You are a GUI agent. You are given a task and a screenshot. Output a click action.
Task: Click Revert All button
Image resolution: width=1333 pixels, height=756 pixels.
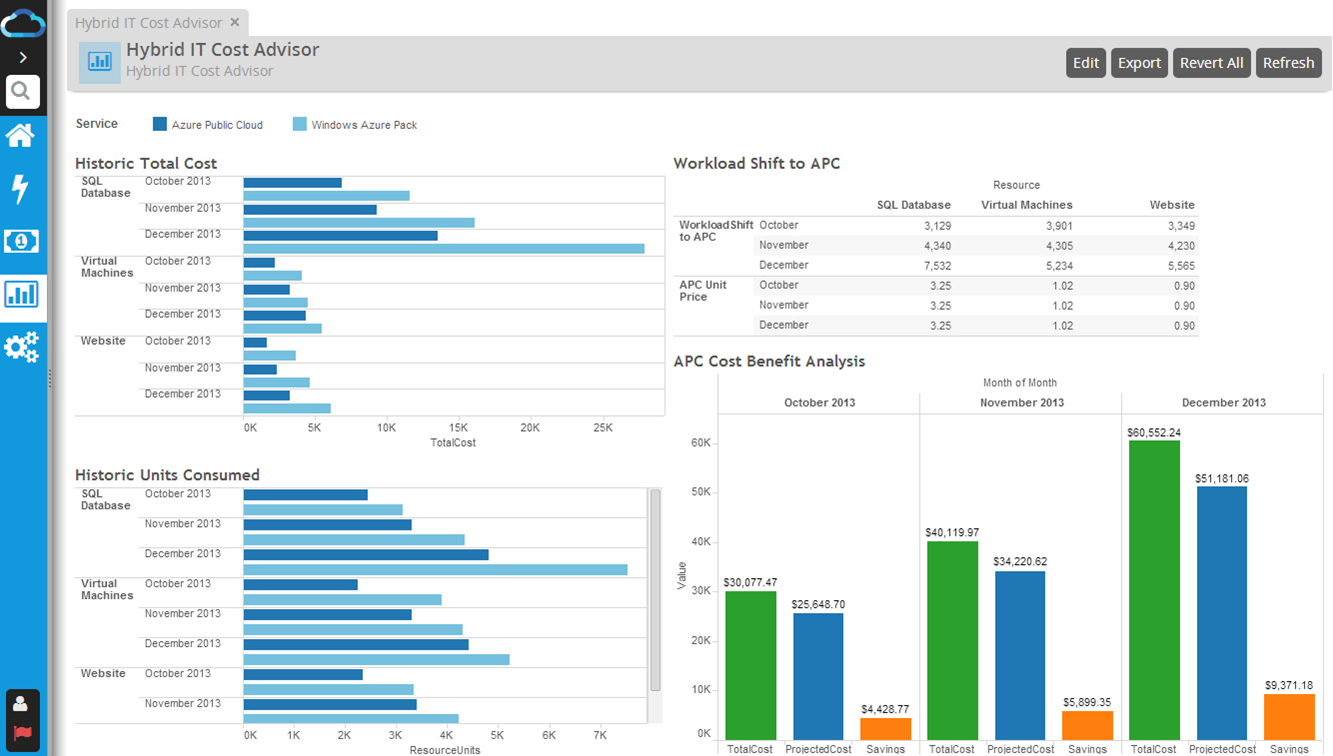point(1211,63)
